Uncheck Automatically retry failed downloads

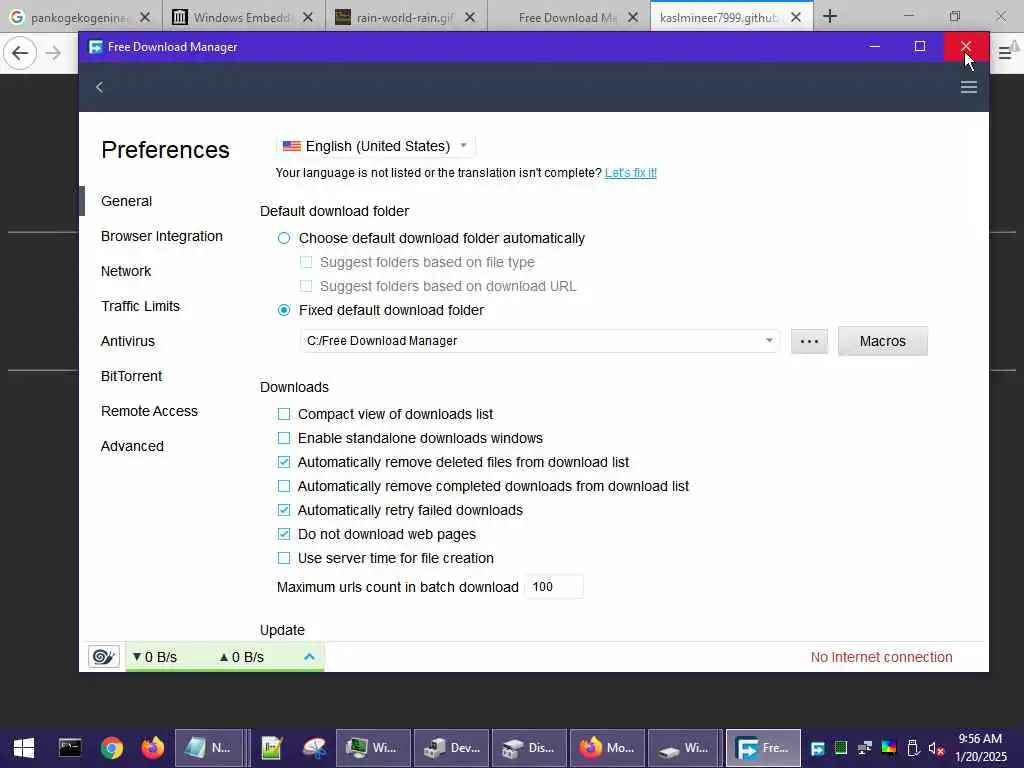283,510
